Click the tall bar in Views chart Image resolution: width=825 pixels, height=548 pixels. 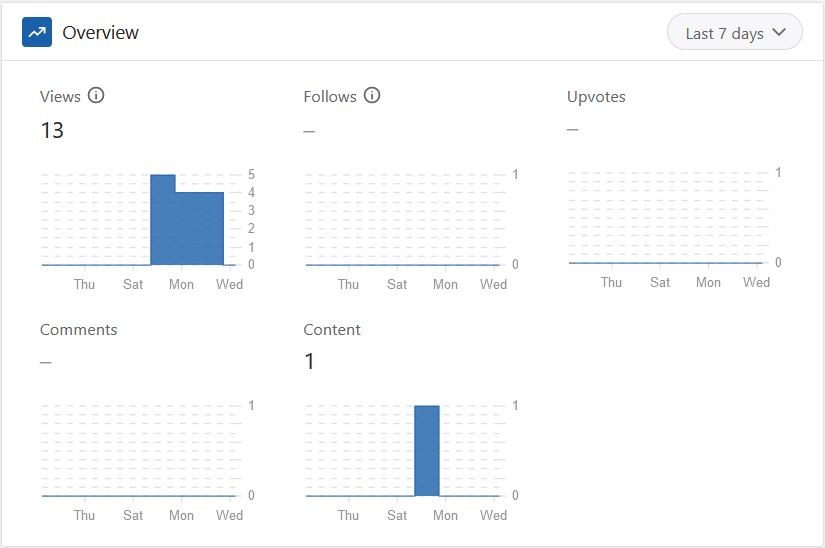pyautogui.click(x=163, y=220)
